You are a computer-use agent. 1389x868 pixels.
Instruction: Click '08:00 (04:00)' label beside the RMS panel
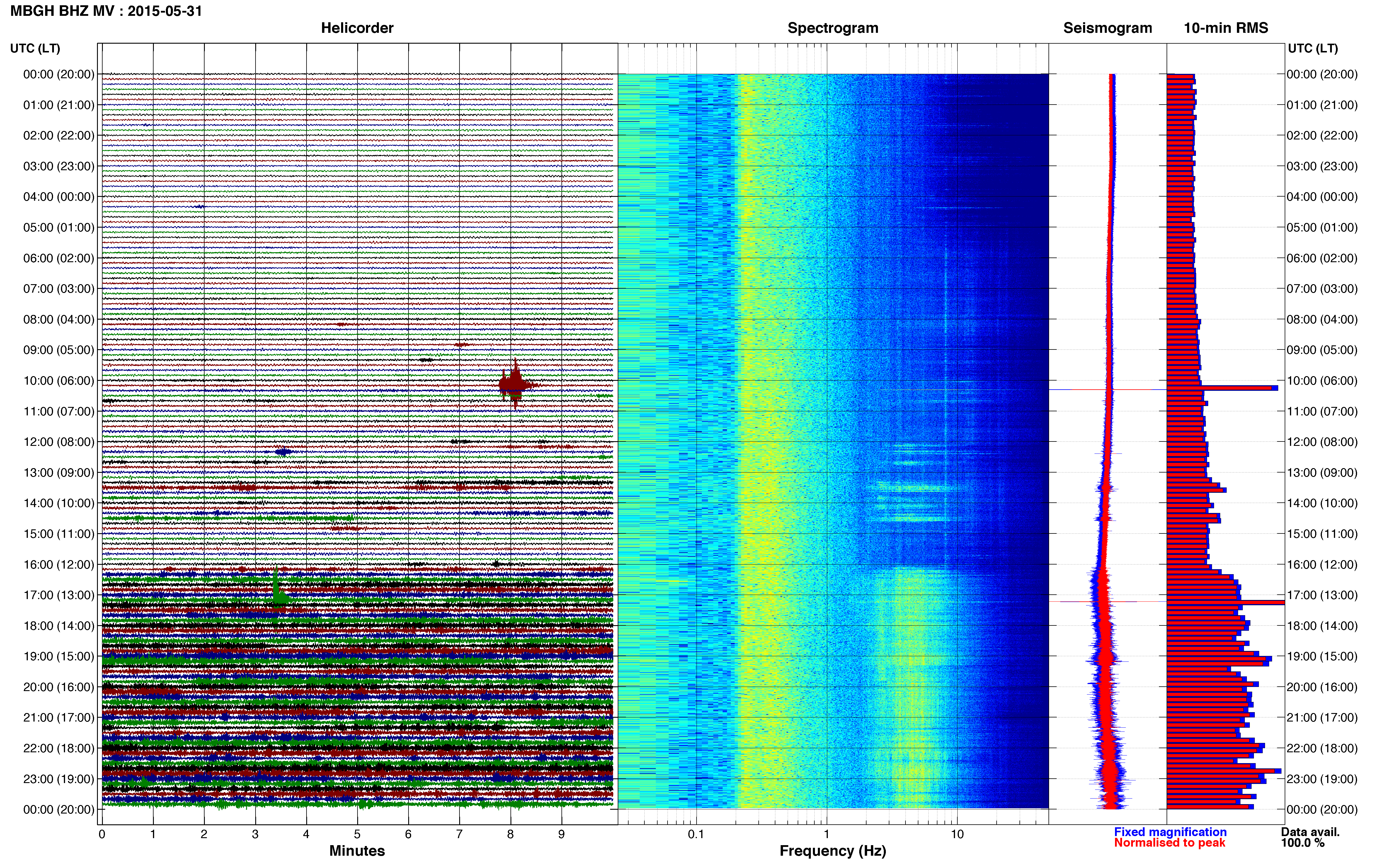[x=1322, y=319]
